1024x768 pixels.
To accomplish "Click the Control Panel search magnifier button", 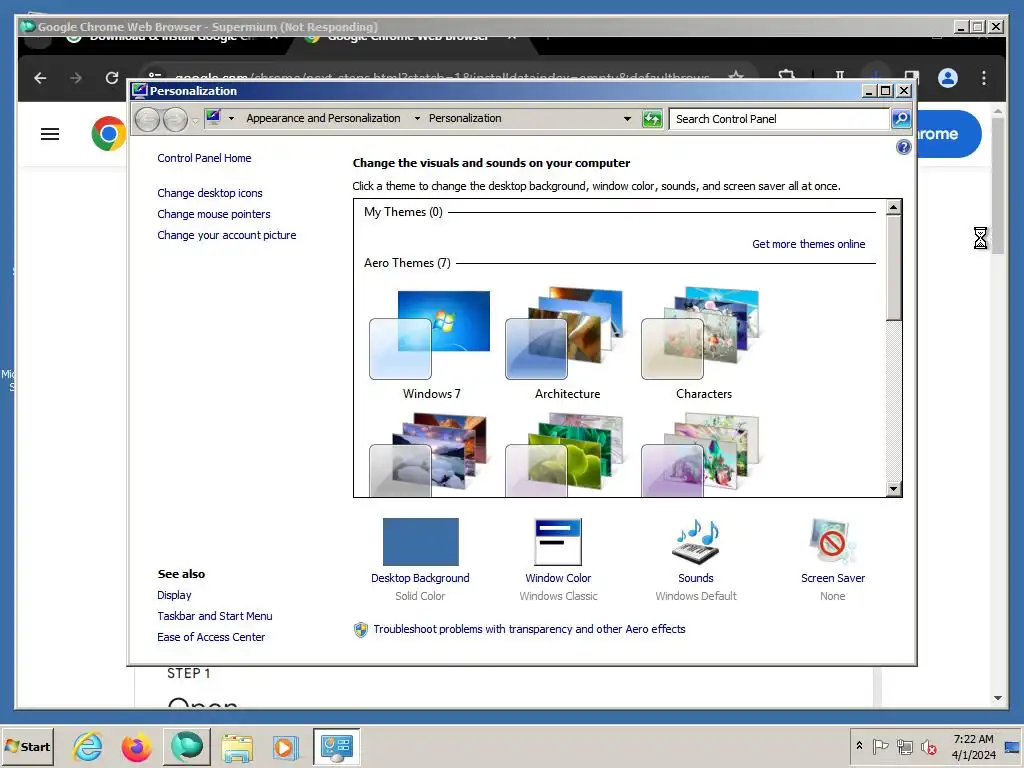I will pos(901,119).
